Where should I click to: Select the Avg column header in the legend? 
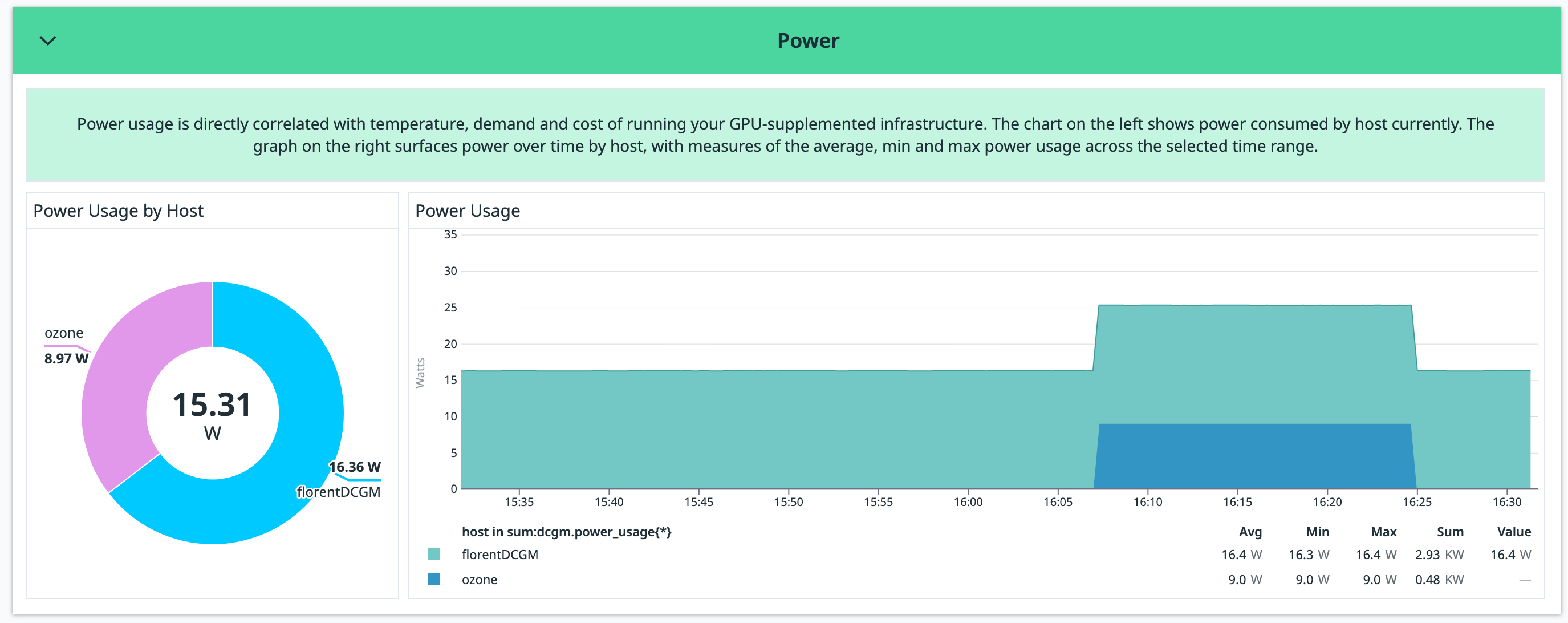1250,531
